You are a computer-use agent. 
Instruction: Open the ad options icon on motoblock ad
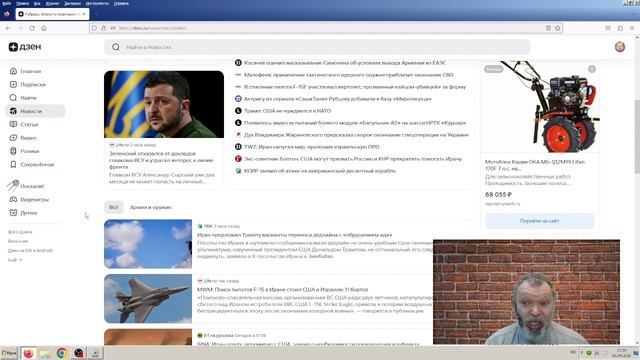pos(592,69)
